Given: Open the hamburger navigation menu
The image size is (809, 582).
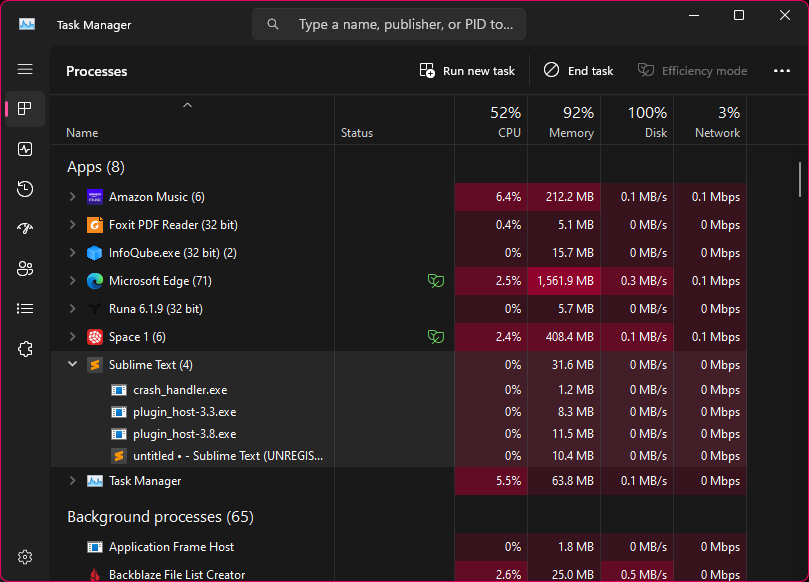Looking at the screenshot, I should pos(25,69).
